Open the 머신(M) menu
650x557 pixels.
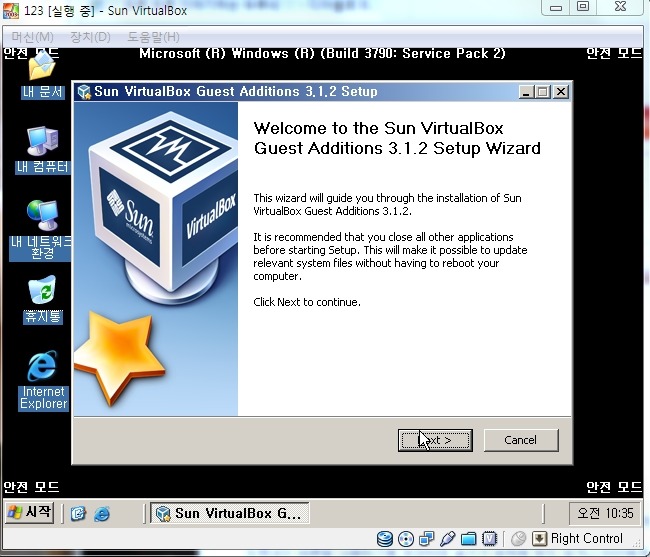(32, 37)
